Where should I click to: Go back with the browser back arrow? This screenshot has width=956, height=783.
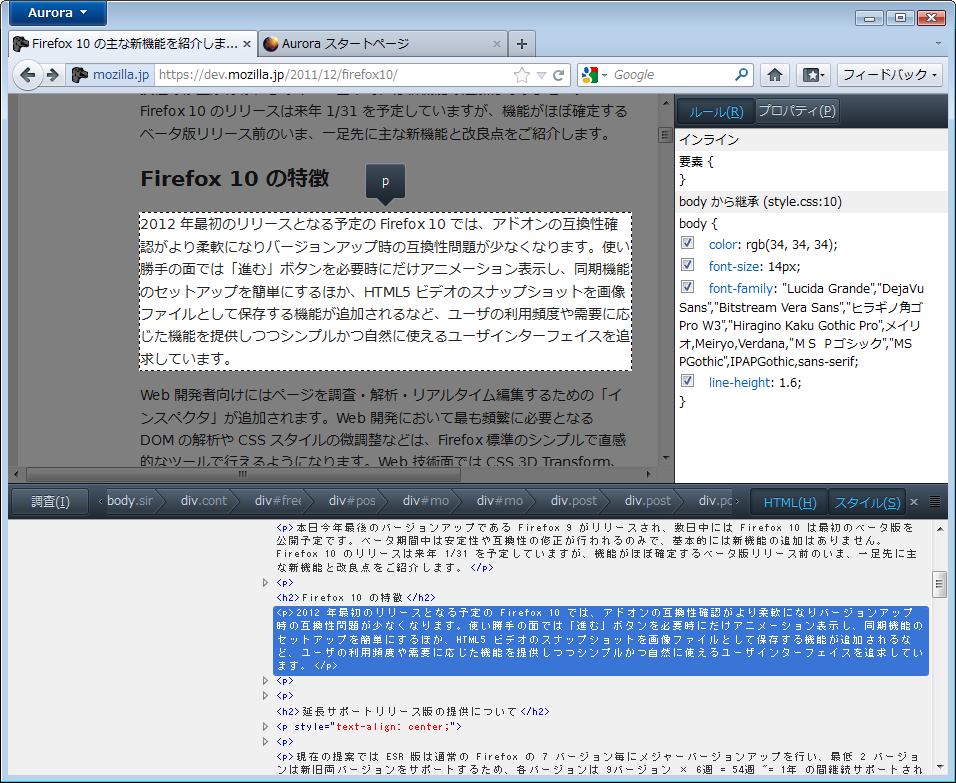(27, 75)
